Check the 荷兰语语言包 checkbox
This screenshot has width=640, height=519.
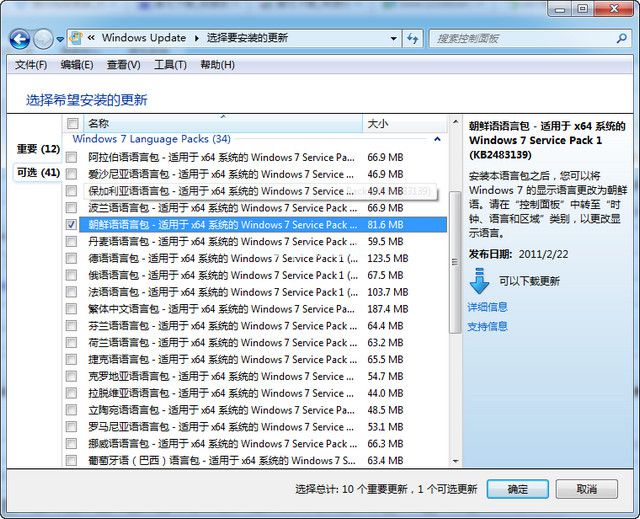[x=71, y=342]
